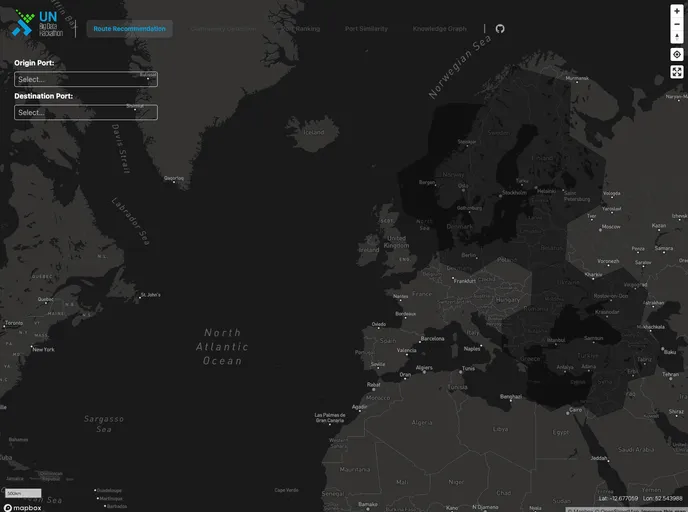Zoom out the map with the minus button
Screen dimensions: 688x512
pyautogui.click(x=677, y=24)
